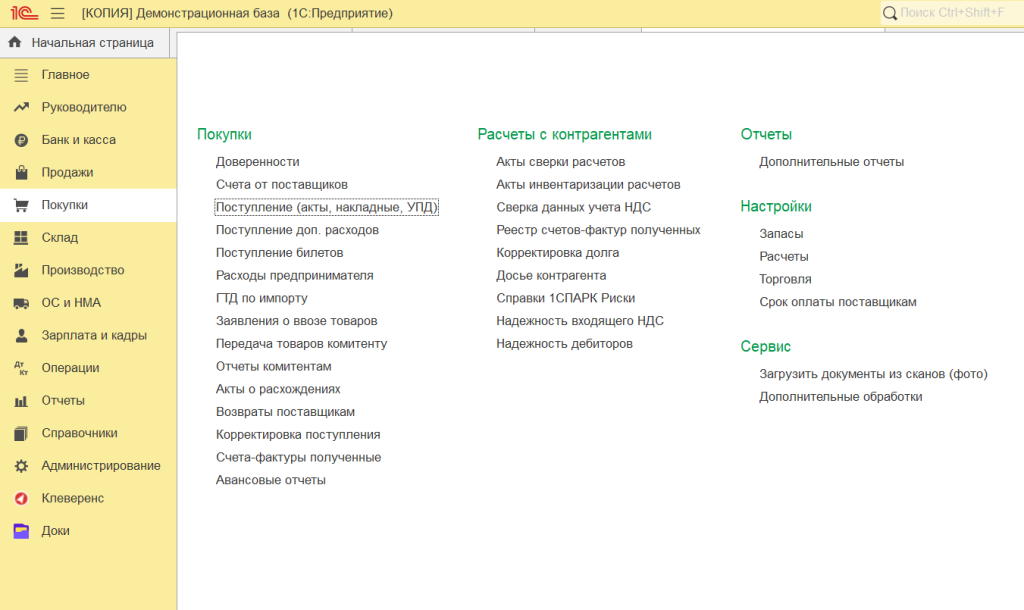Open the Банк и касса section
Screen dimensions: 1024x610
click(88, 140)
